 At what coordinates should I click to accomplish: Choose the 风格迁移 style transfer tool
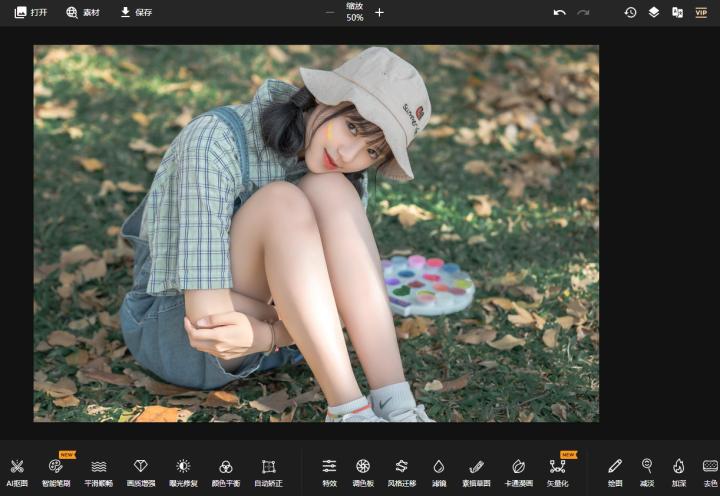click(x=400, y=471)
